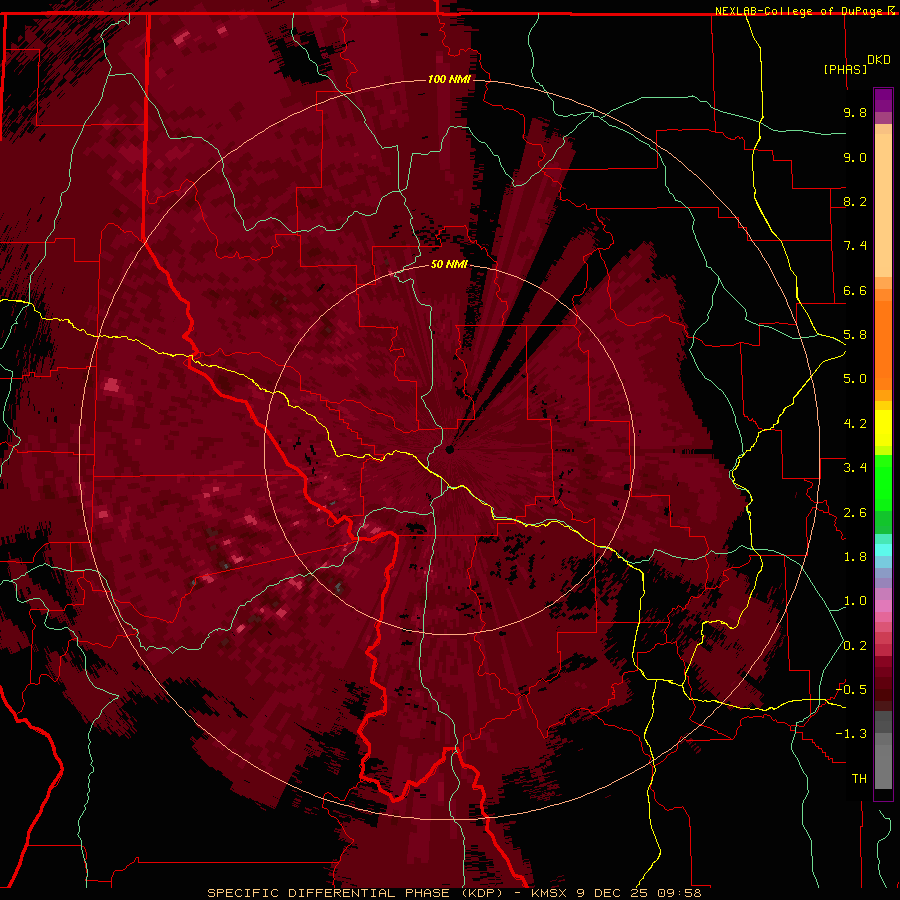The image size is (900, 900).
Task: Click the 100 NMI range ring label
Action: (x=449, y=79)
